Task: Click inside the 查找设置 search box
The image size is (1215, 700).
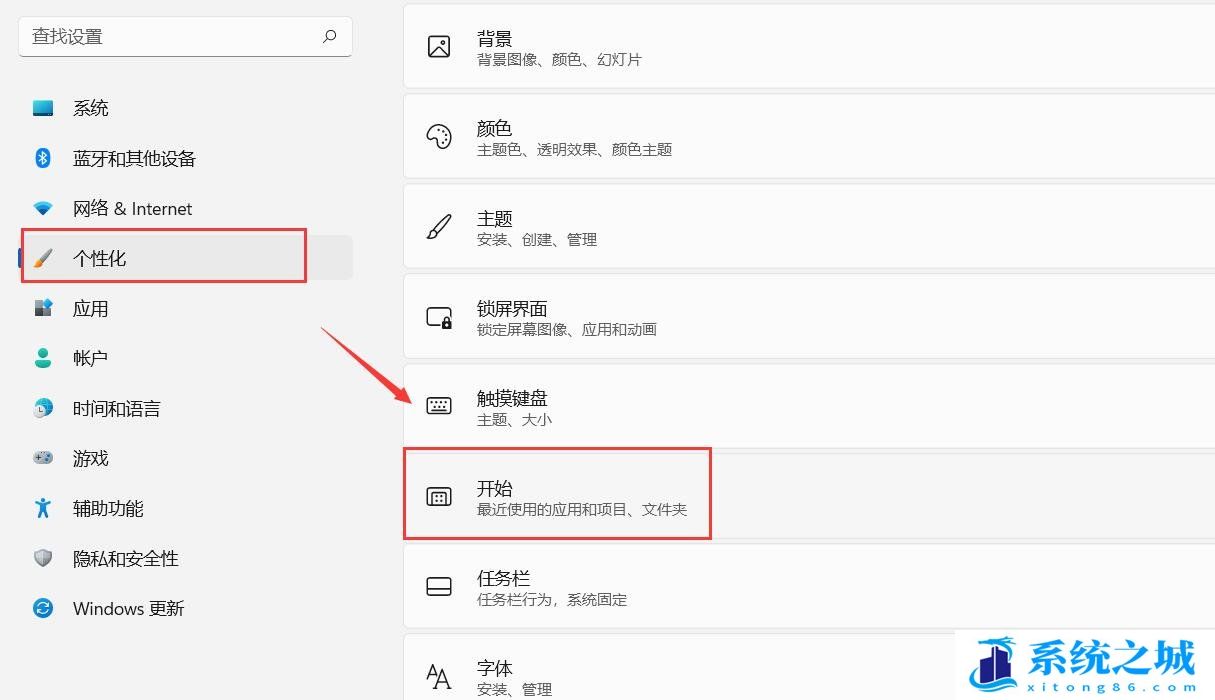Action: (x=170, y=37)
